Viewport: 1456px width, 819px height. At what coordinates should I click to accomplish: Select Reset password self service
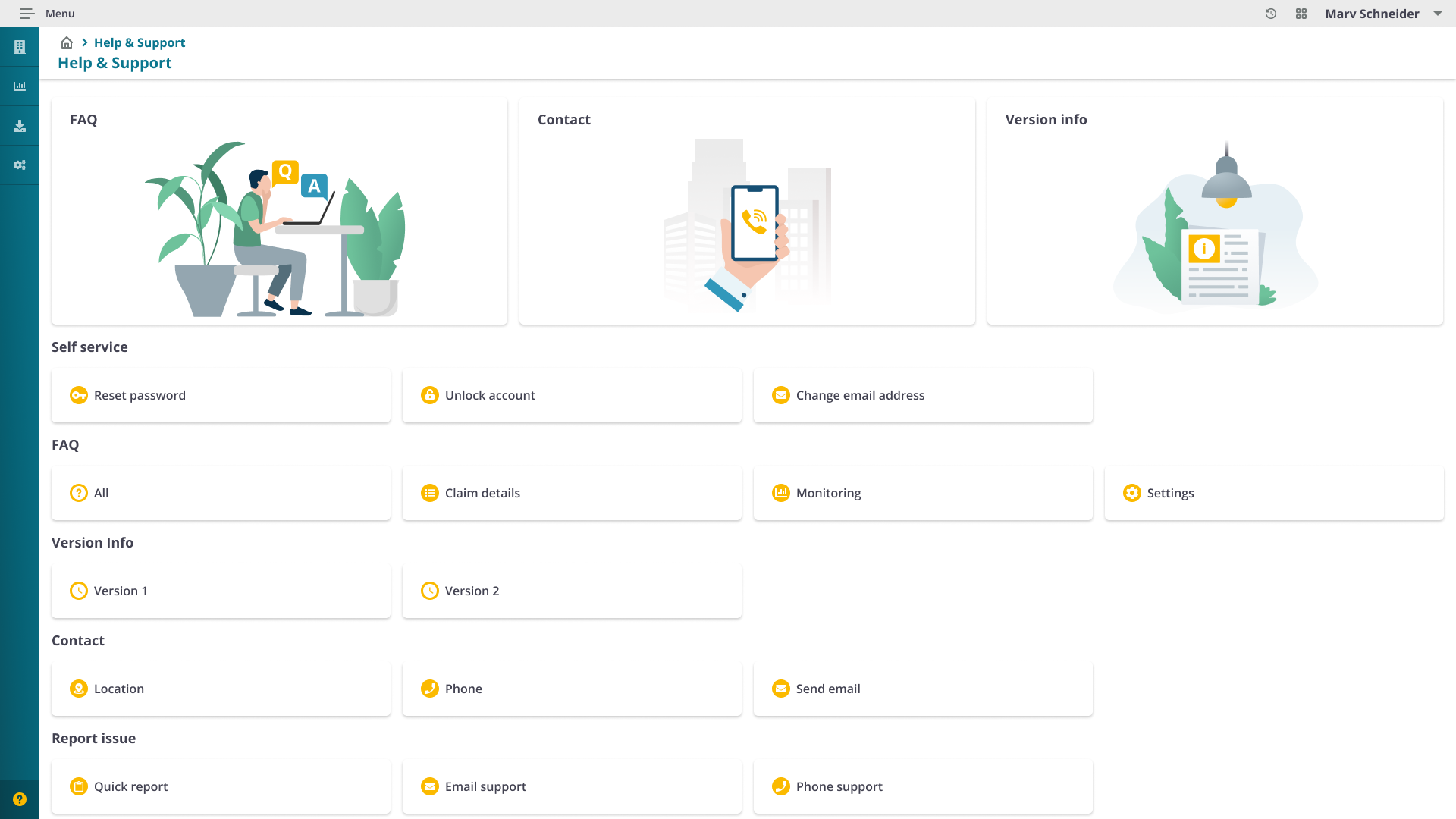pyautogui.click(x=221, y=395)
